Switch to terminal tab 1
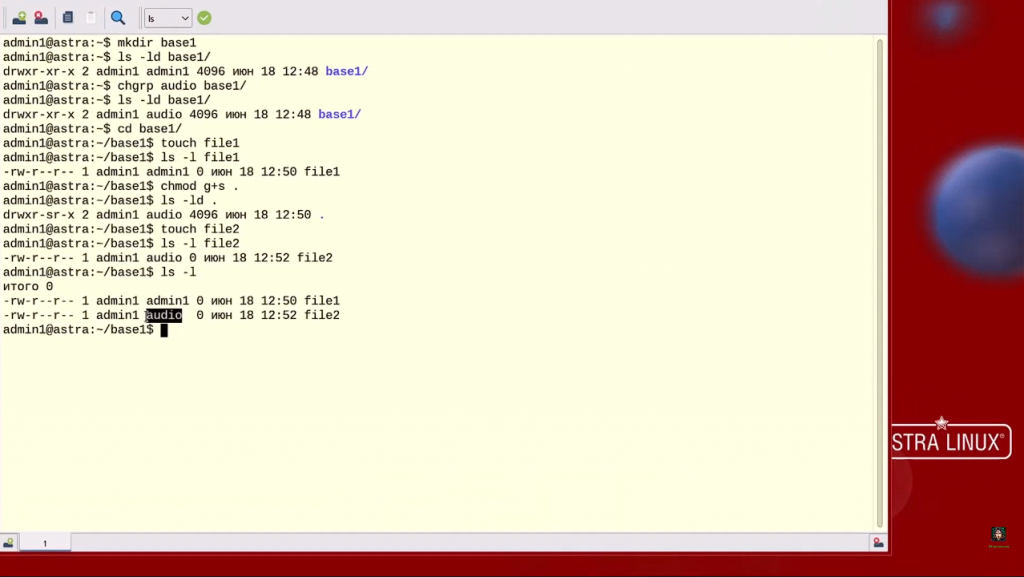This screenshot has width=1024, height=577. tap(45, 543)
